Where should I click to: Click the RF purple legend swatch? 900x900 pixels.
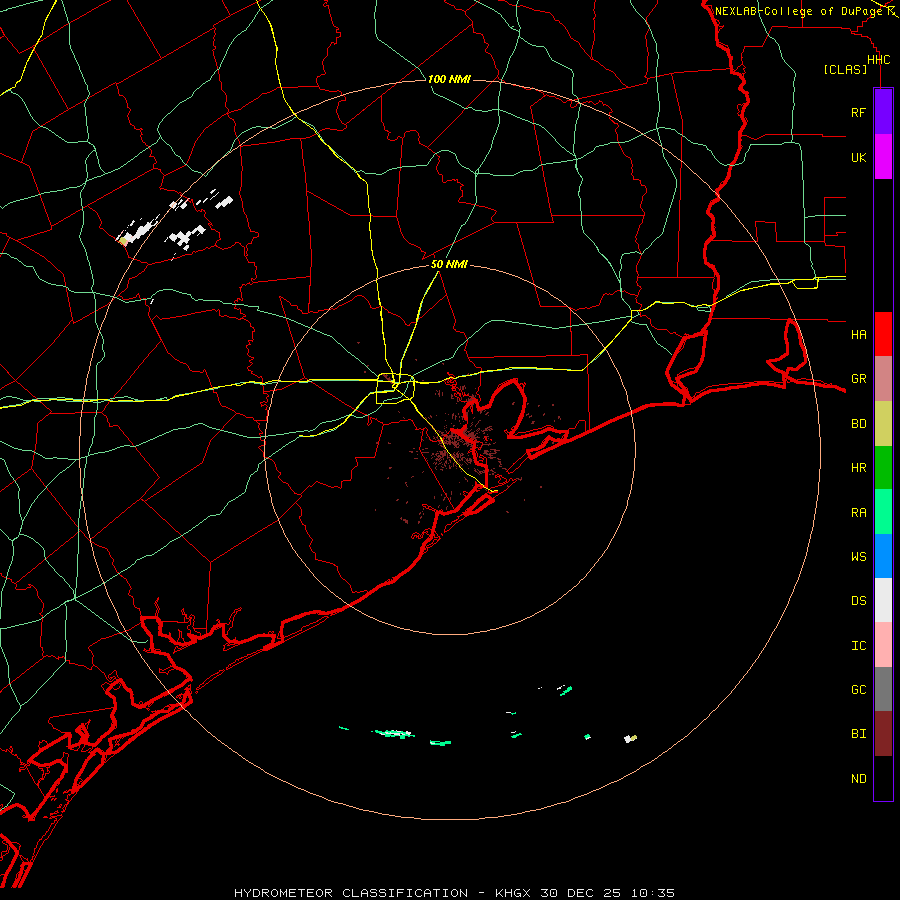(883, 112)
